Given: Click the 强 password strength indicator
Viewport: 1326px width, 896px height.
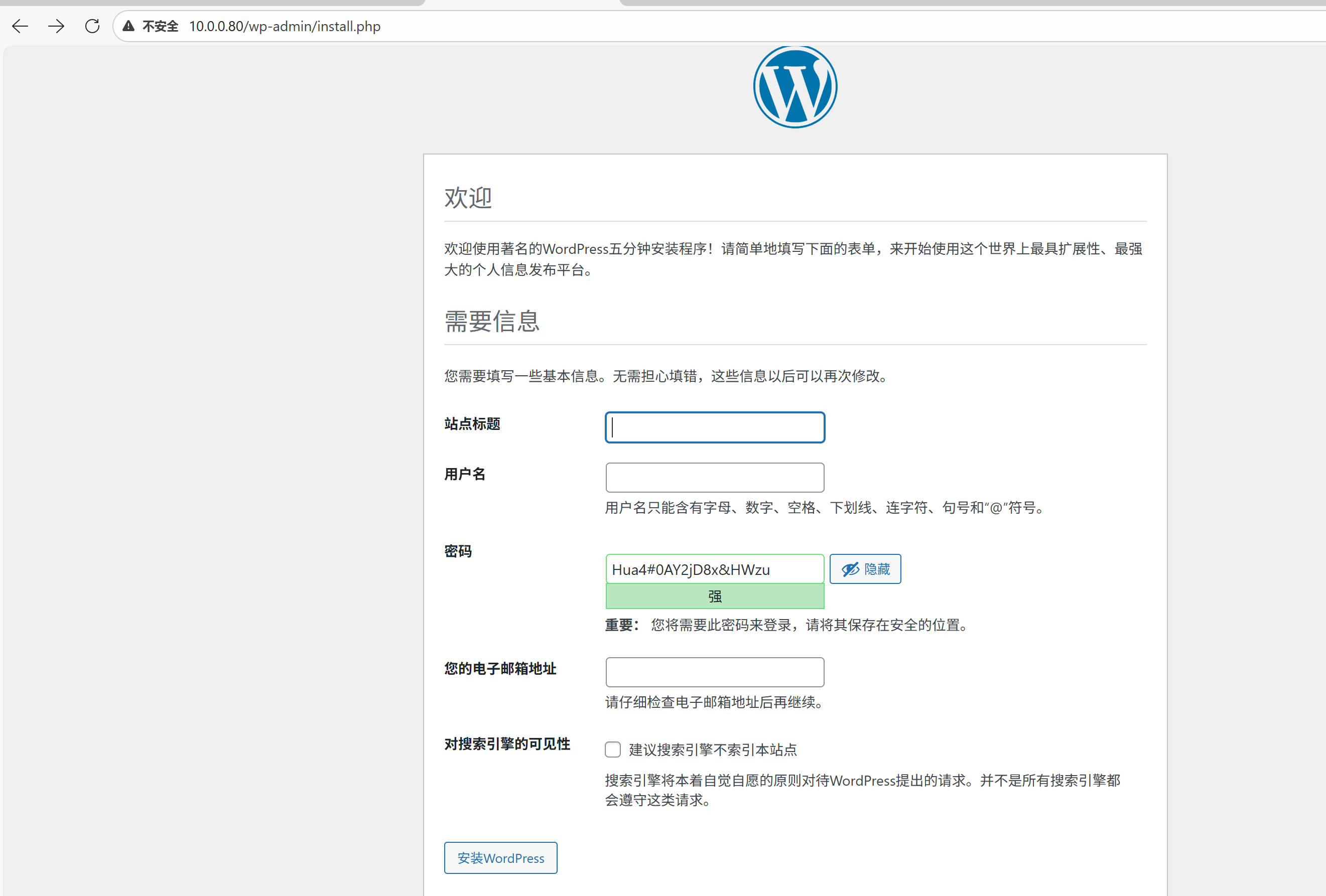Looking at the screenshot, I should [x=714, y=596].
